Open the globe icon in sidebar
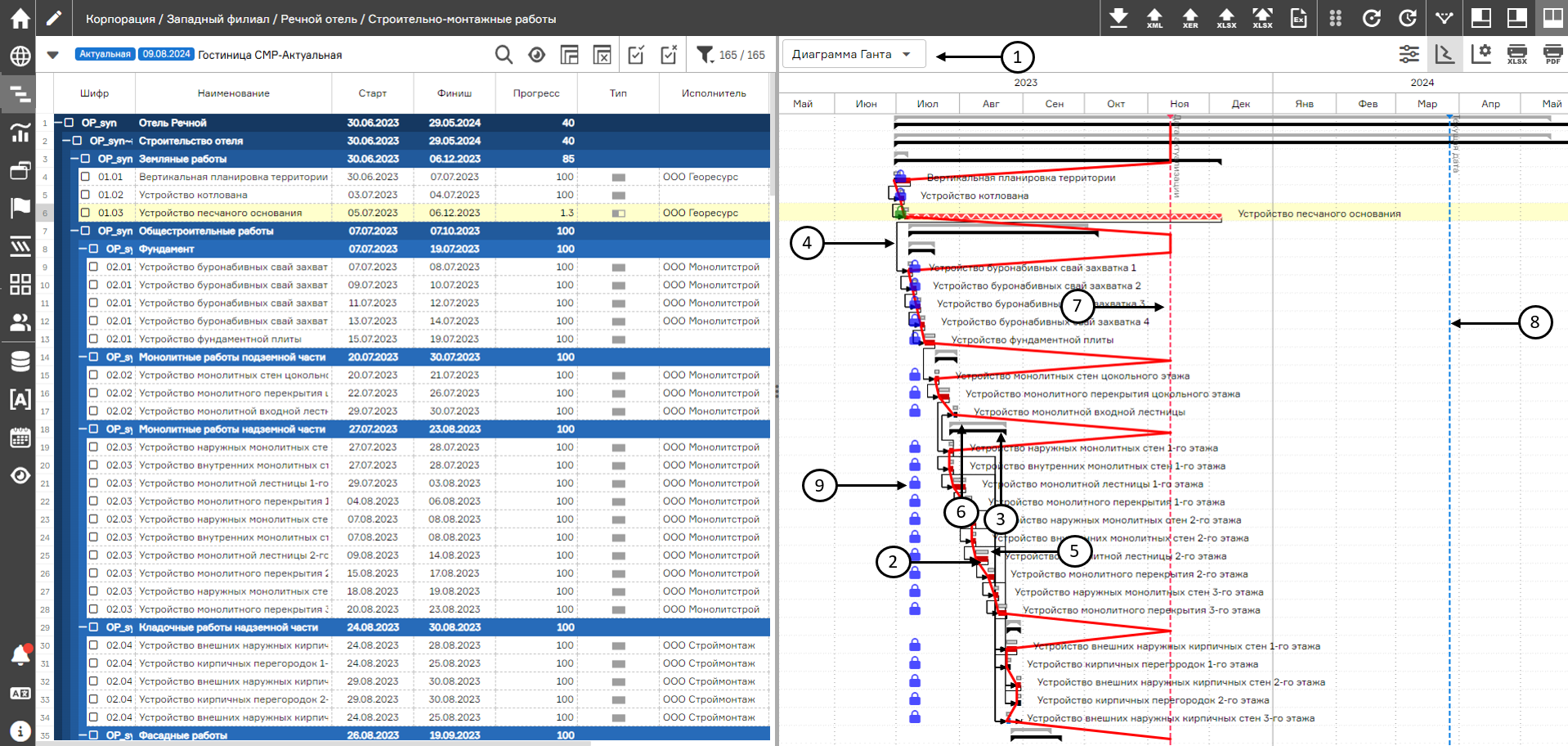The height and width of the screenshot is (746, 1568). [20, 56]
